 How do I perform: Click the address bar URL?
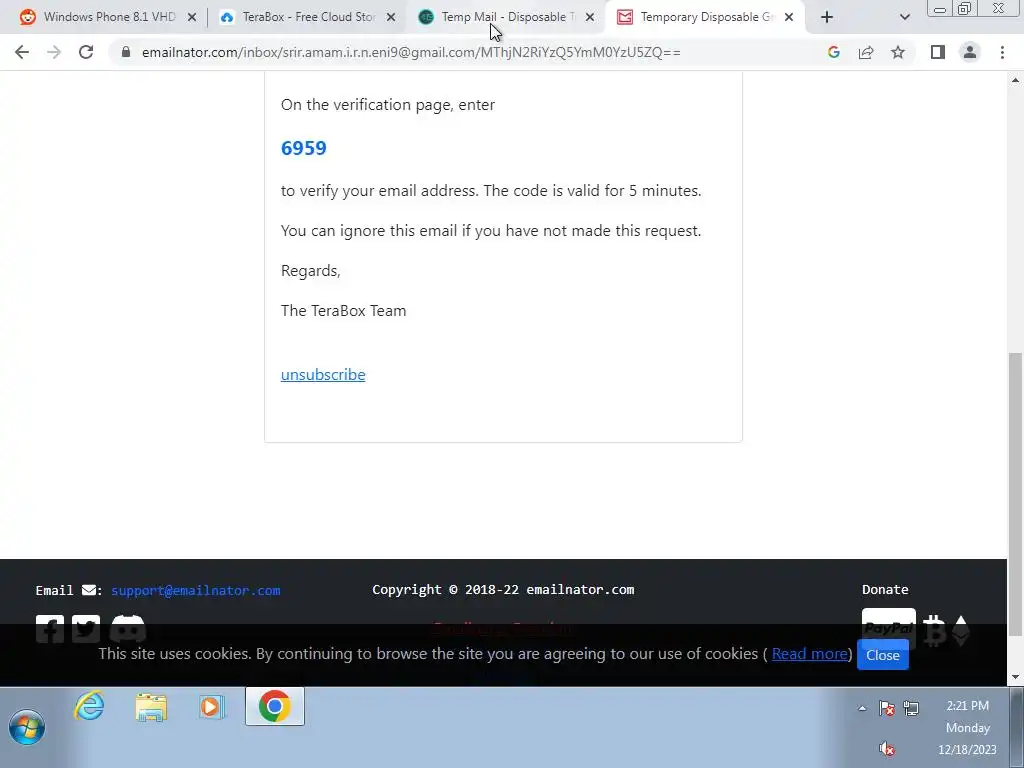point(411,52)
